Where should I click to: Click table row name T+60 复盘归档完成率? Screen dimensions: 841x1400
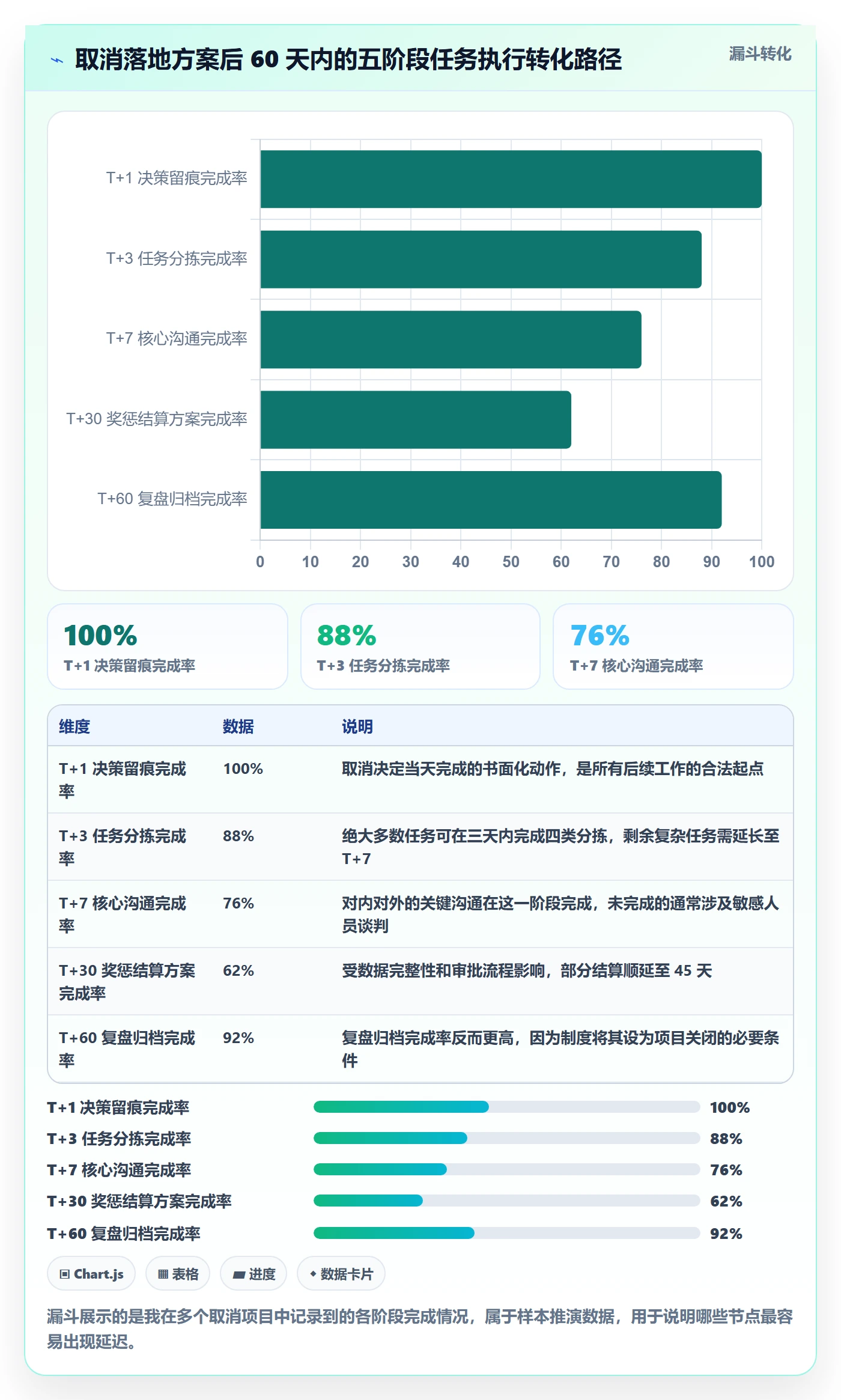pyautogui.click(x=127, y=1049)
